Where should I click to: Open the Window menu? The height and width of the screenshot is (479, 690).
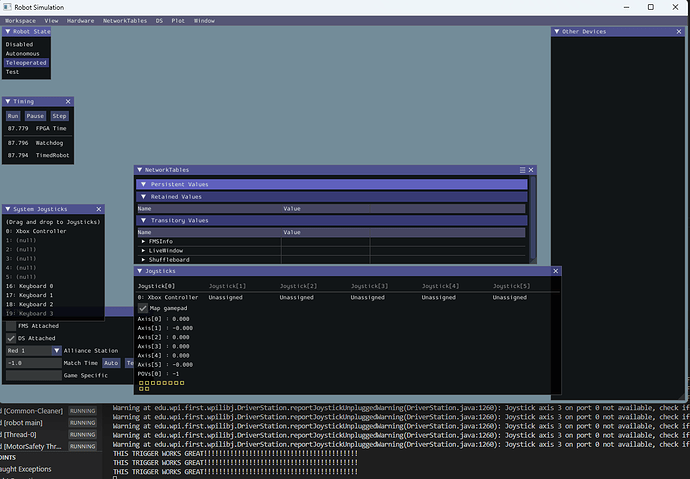pos(204,21)
